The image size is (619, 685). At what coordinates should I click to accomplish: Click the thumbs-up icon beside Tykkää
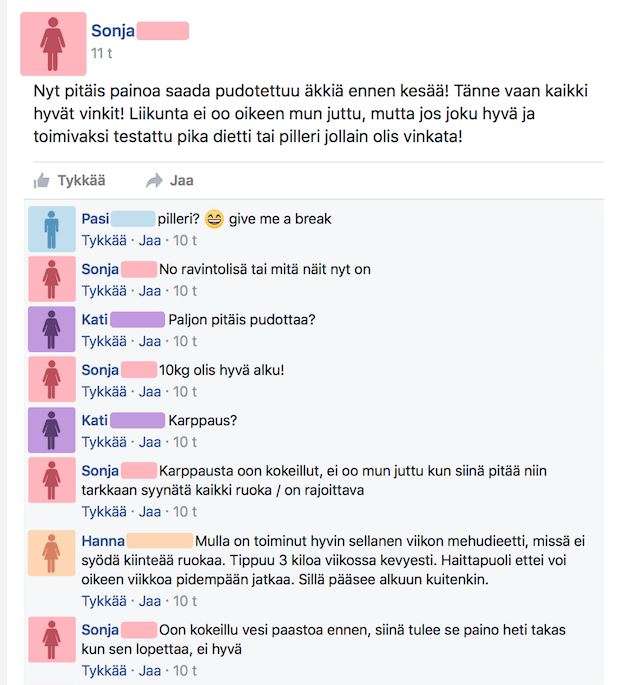pos(41,180)
